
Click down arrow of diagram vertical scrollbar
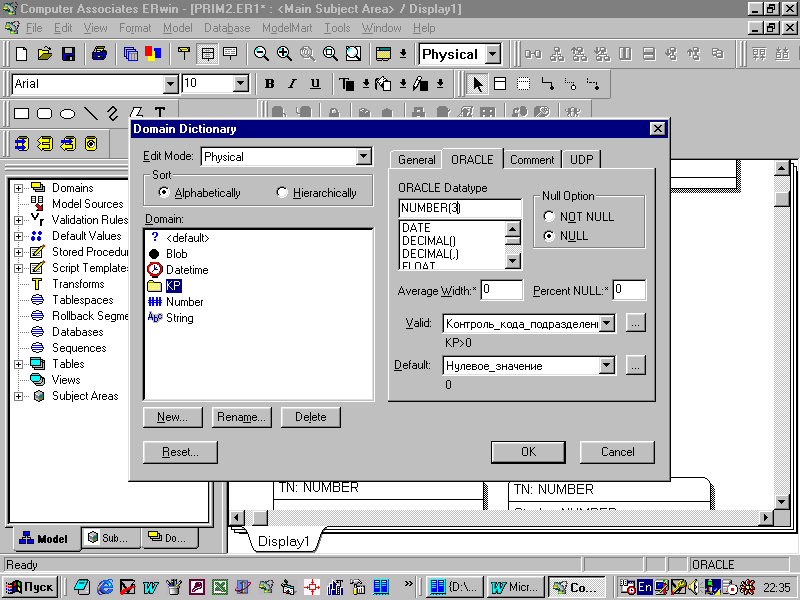(x=782, y=502)
